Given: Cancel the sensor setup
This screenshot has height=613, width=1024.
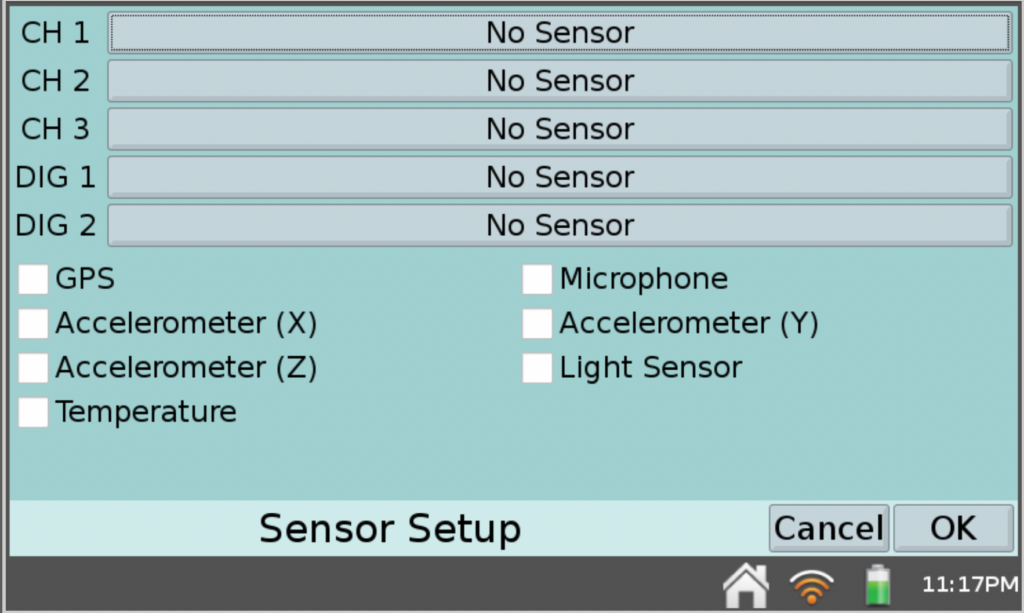Looking at the screenshot, I should [x=828, y=528].
